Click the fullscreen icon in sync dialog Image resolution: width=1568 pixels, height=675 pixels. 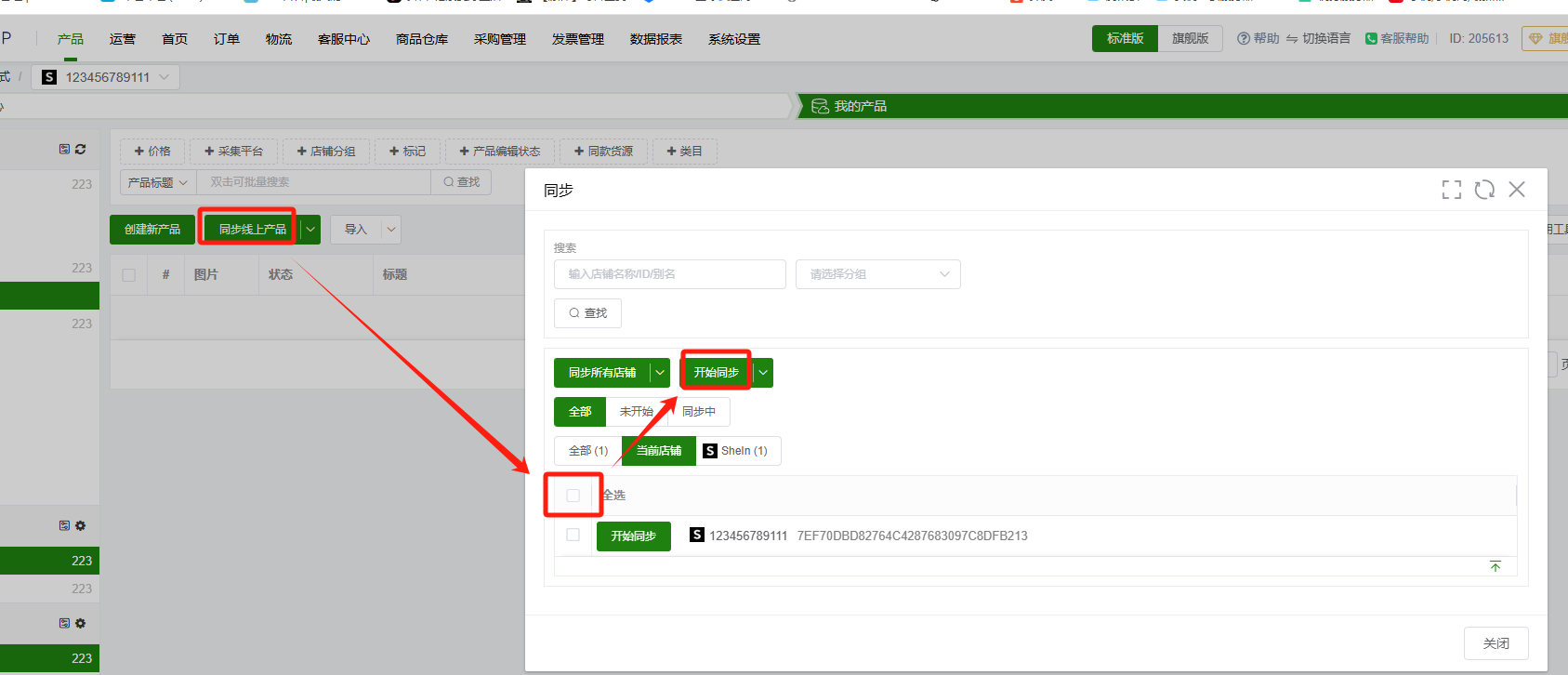[x=1451, y=190]
